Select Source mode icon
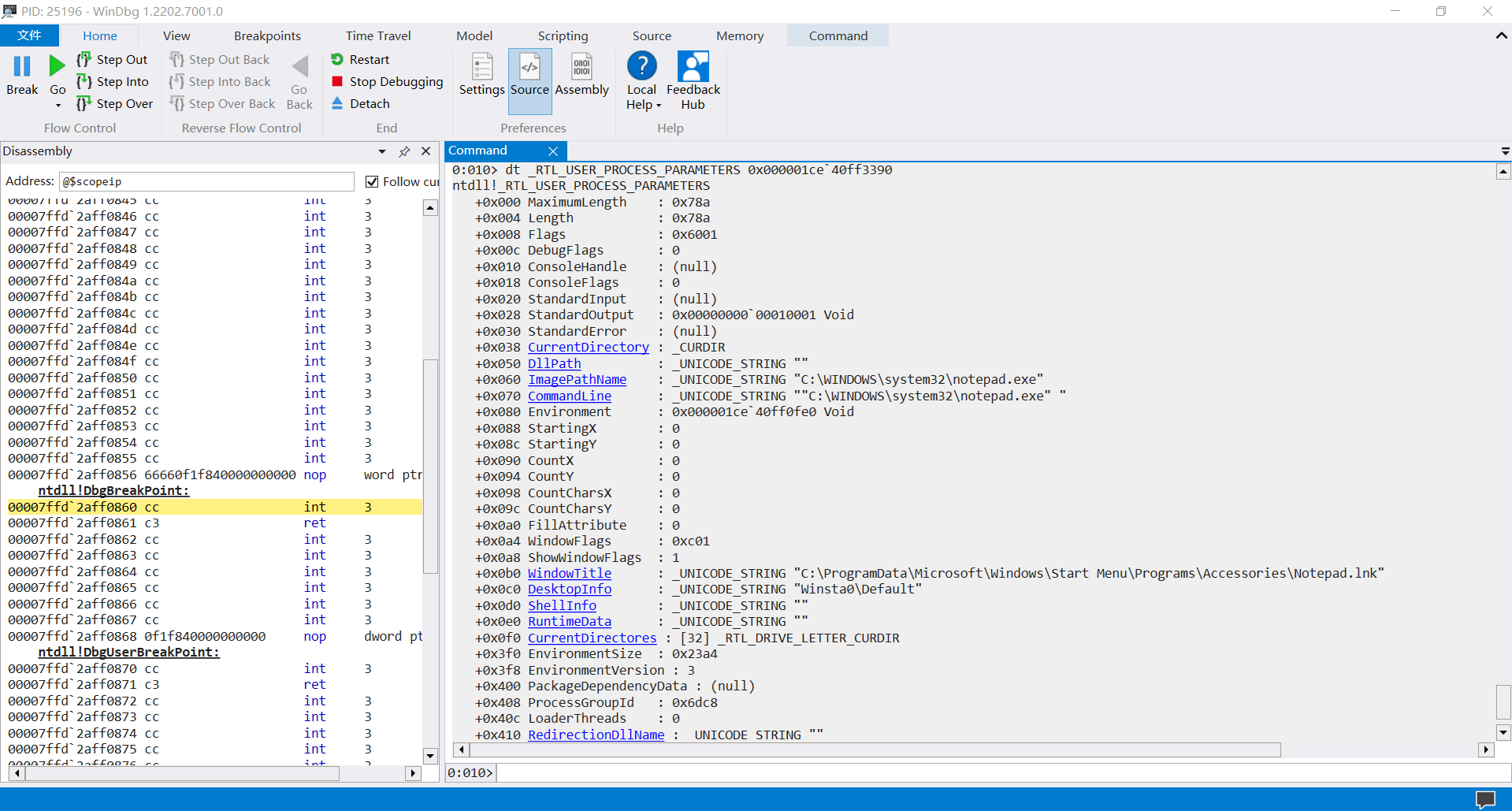The height and width of the screenshot is (811, 1512). point(529,67)
